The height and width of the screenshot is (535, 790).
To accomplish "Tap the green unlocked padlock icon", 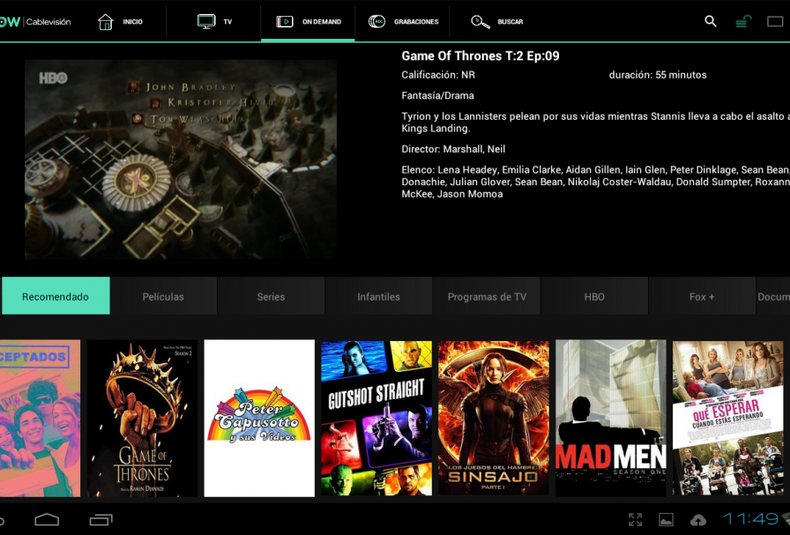I will (743, 22).
